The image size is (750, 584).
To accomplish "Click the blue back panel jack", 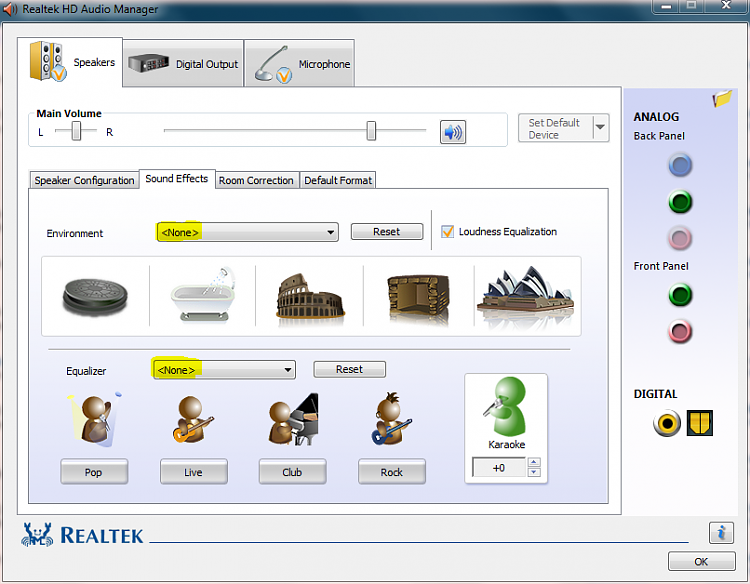I will (x=680, y=165).
